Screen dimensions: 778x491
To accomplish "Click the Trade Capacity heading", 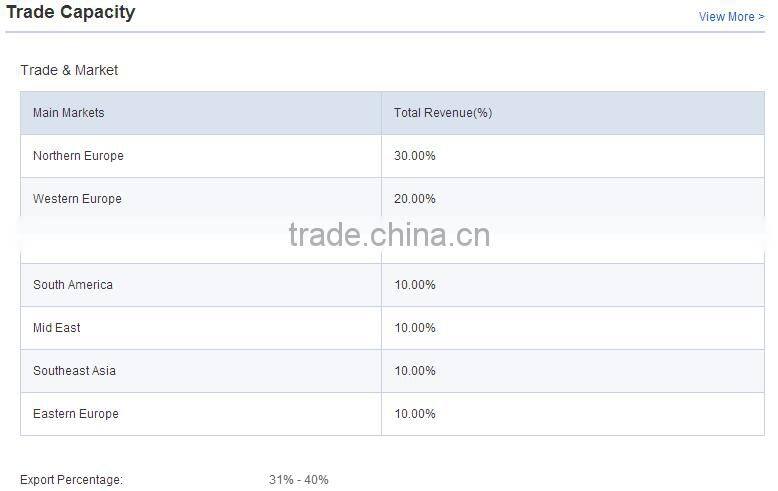I will coord(71,13).
